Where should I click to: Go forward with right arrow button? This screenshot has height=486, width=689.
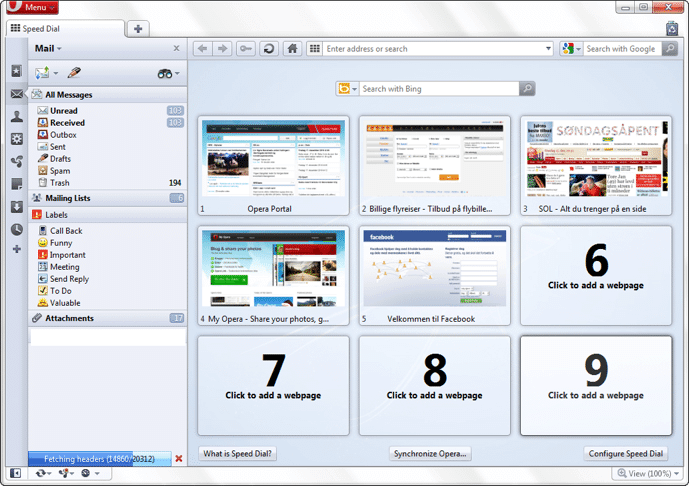pyautogui.click(x=222, y=48)
